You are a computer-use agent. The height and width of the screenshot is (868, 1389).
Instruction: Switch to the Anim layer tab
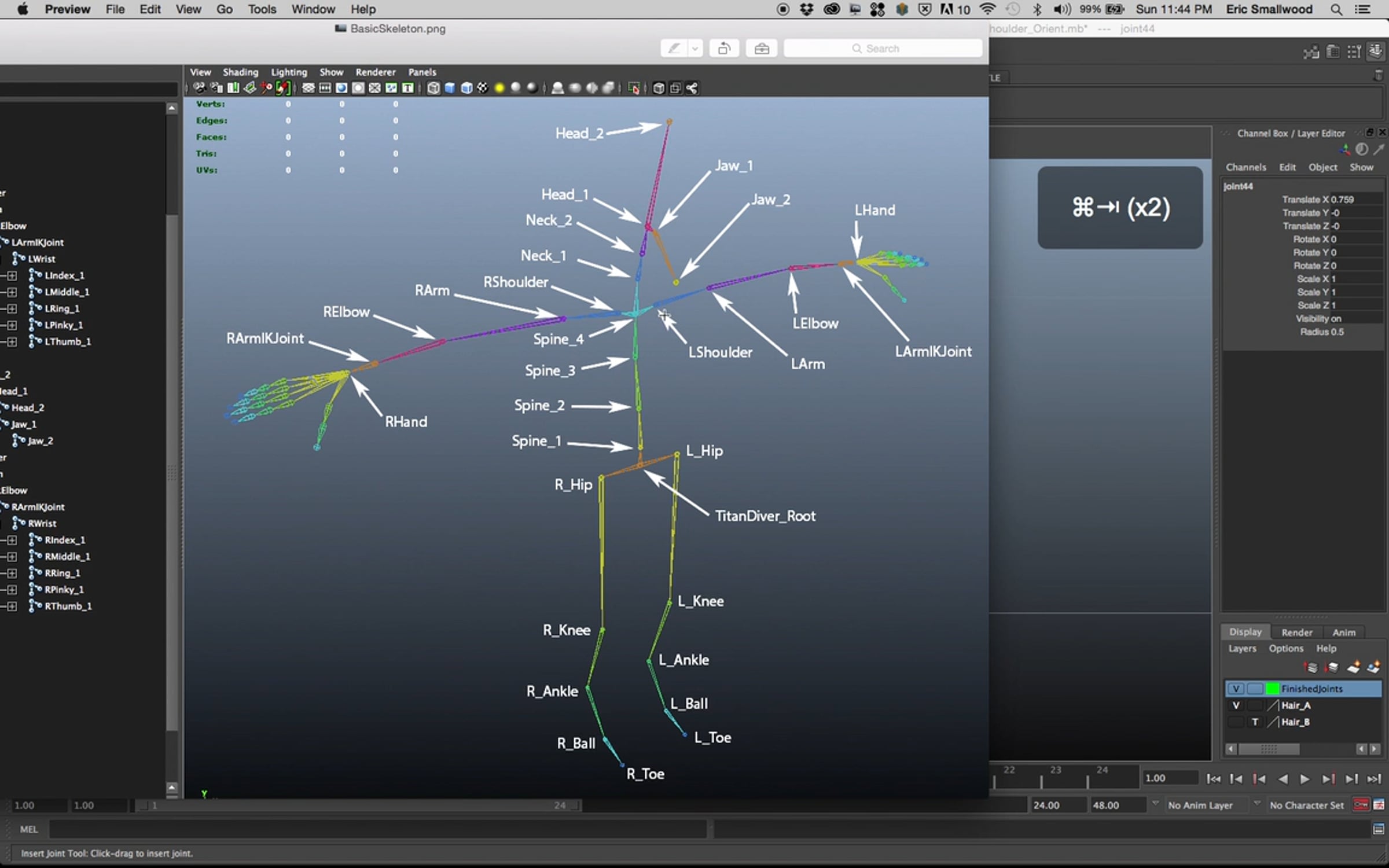[x=1343, y=632]
